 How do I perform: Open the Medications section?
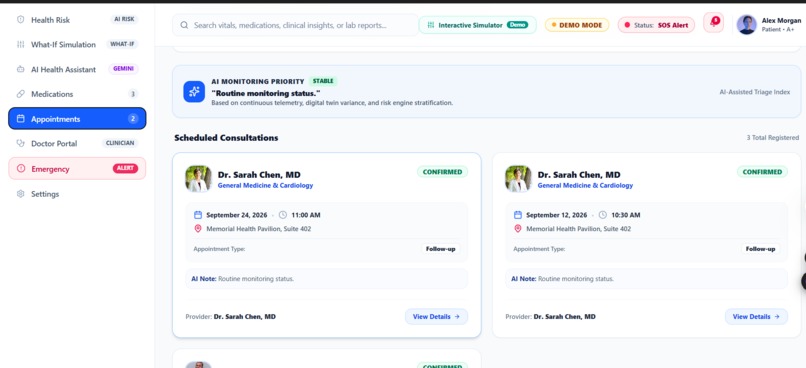tap(77, 94)
